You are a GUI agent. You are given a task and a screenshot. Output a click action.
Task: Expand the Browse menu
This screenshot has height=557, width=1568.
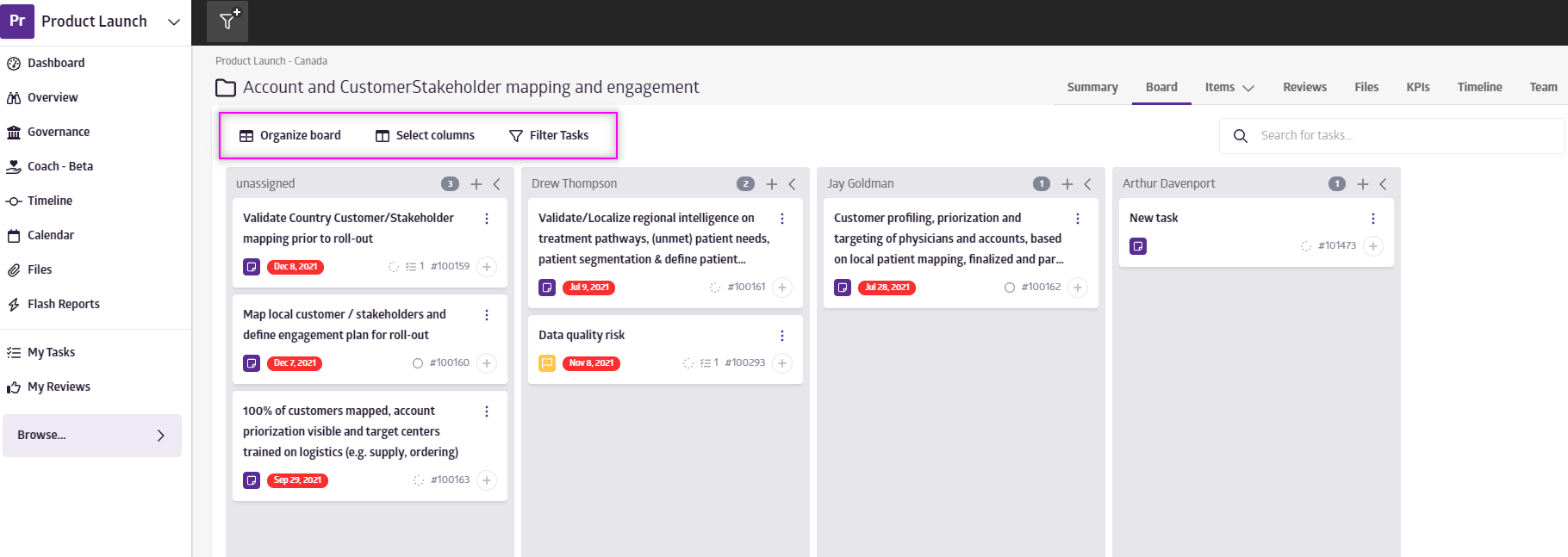click(92, 436)
